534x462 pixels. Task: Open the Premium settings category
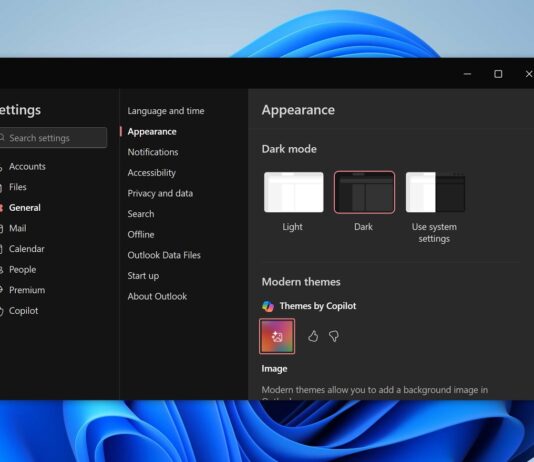27,290
